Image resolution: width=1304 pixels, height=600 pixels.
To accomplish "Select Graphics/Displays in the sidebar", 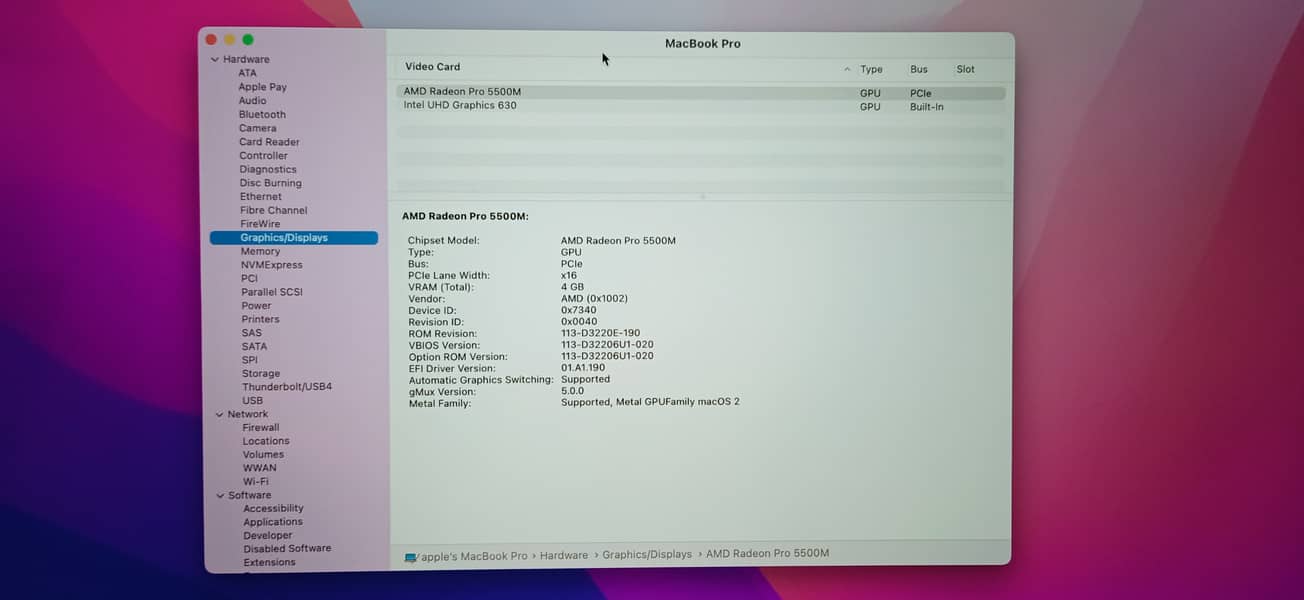I will (283, 238).
